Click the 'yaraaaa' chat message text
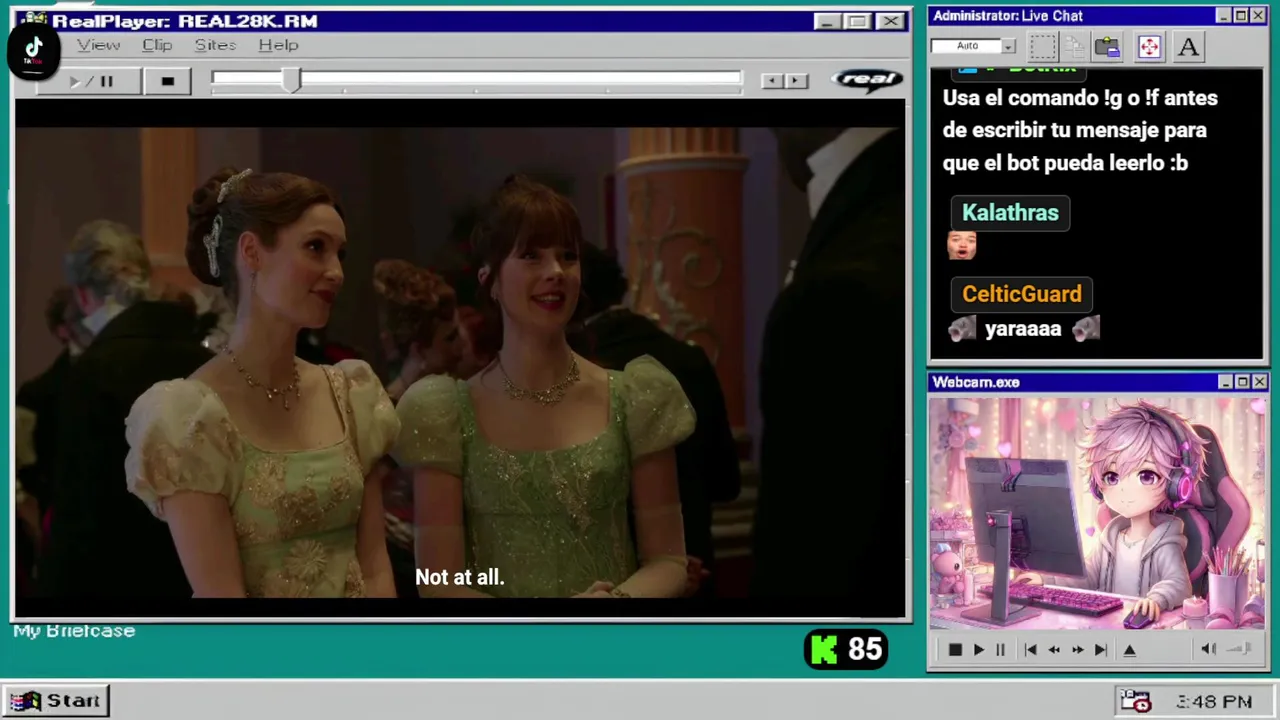The width and height of the screenshot is (1280, 720). click(x=1023, y=328)
